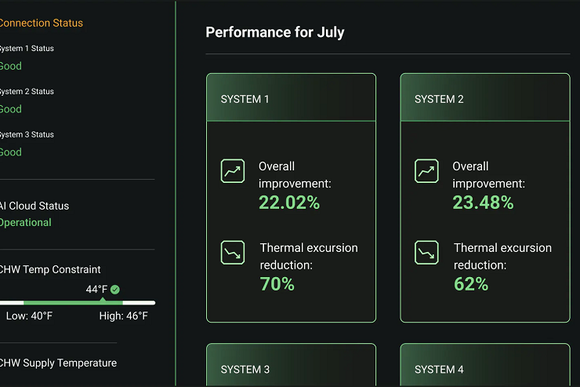Click the System 2 Status Good indicator
Screen dimensions: 580x387
pos(11,109)
